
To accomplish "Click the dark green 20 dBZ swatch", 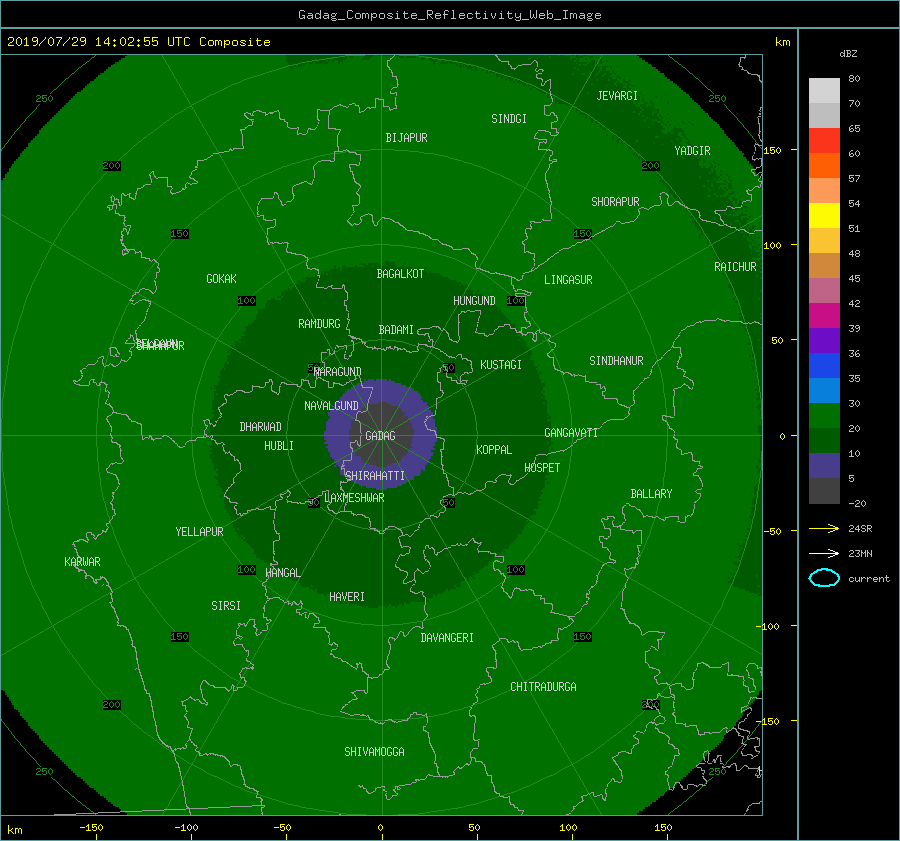I will click(x=824, y=440).
